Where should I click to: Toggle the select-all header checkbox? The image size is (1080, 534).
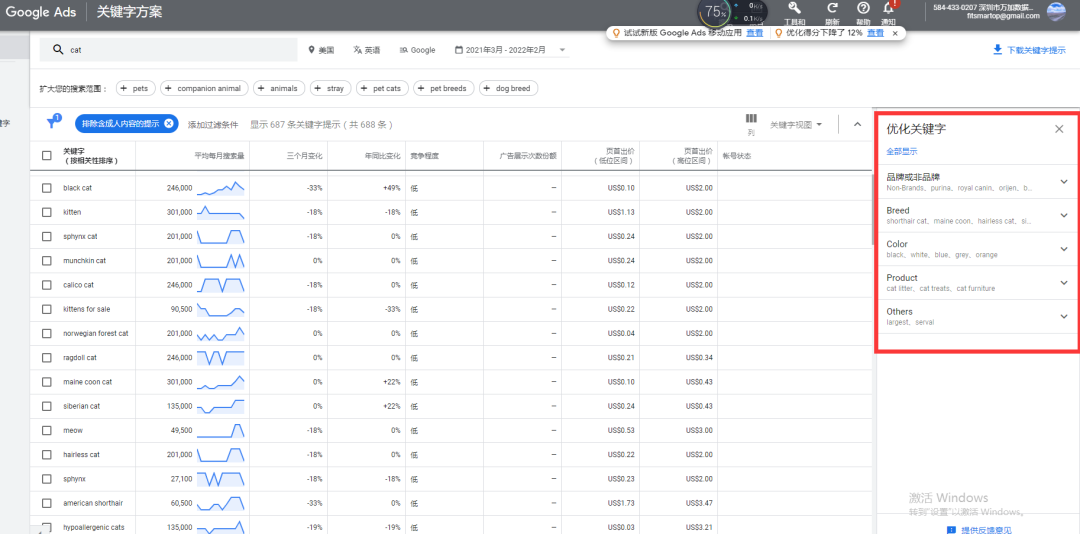(47, 155)
